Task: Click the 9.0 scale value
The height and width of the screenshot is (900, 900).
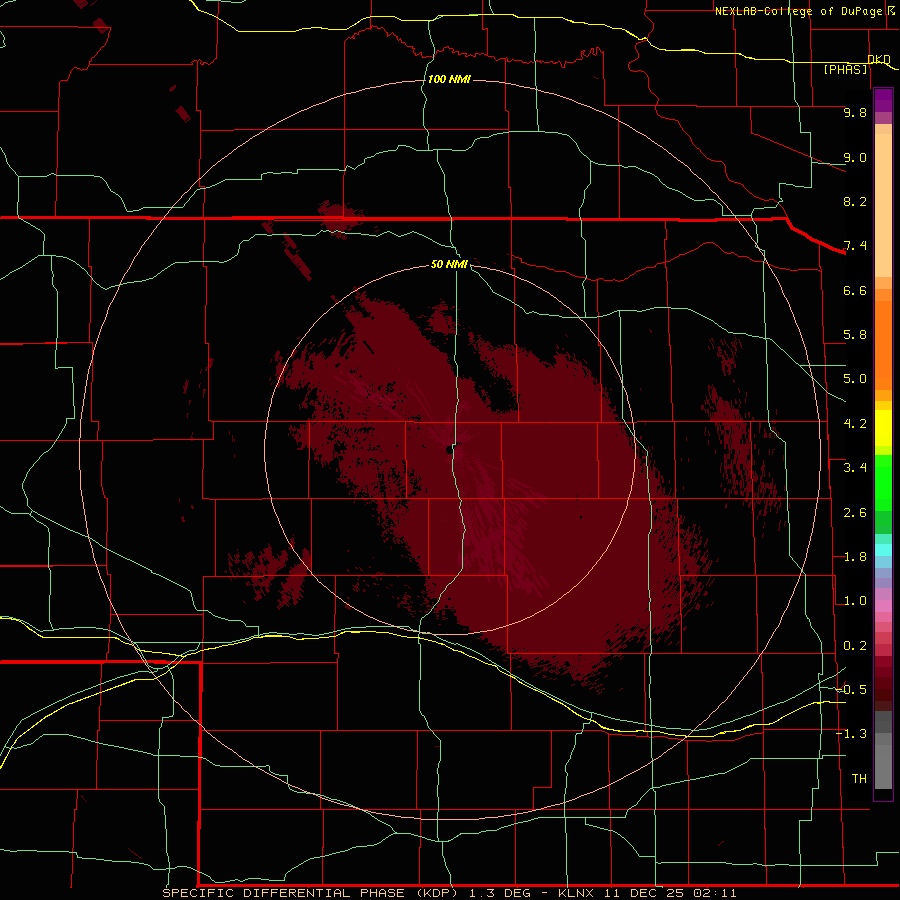Action: [855, 157]
